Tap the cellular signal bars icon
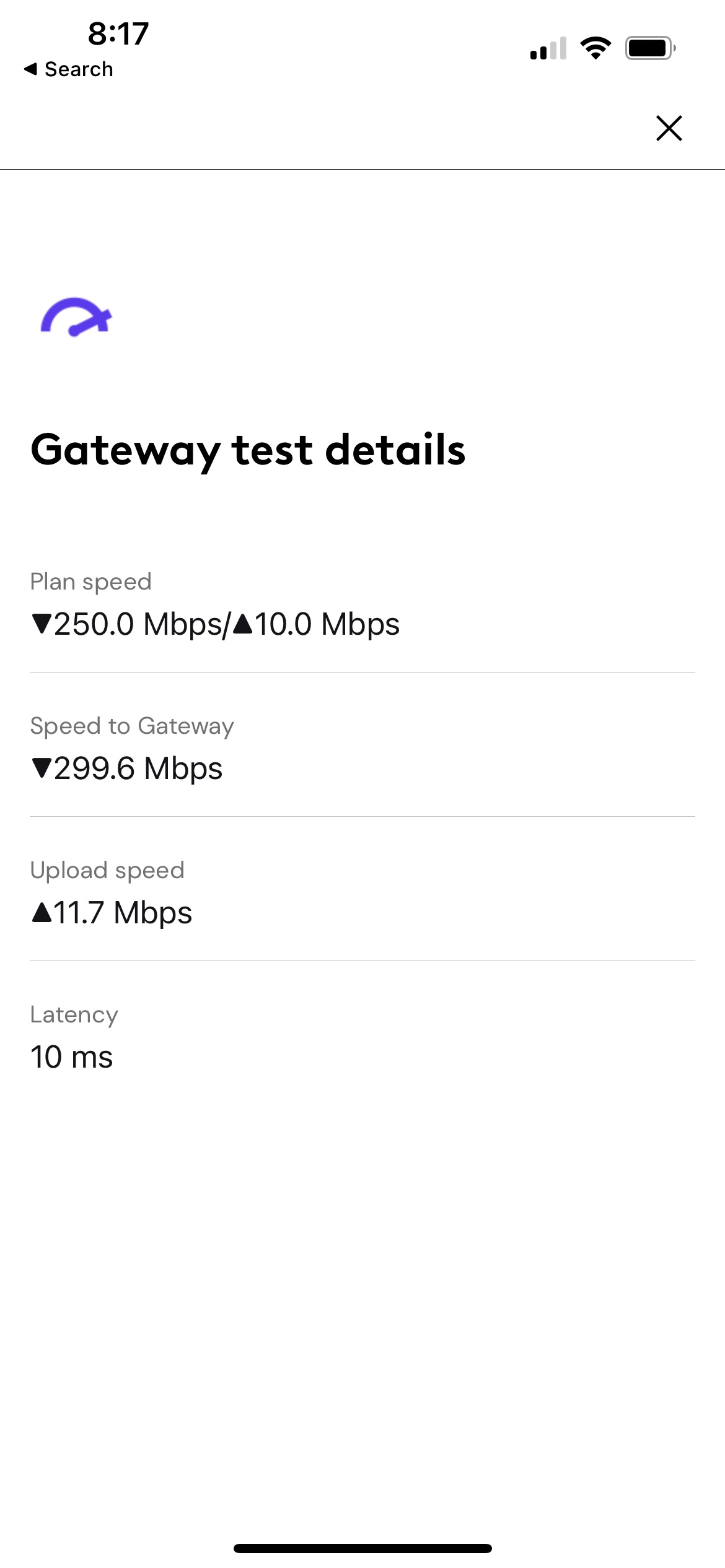 548,48
